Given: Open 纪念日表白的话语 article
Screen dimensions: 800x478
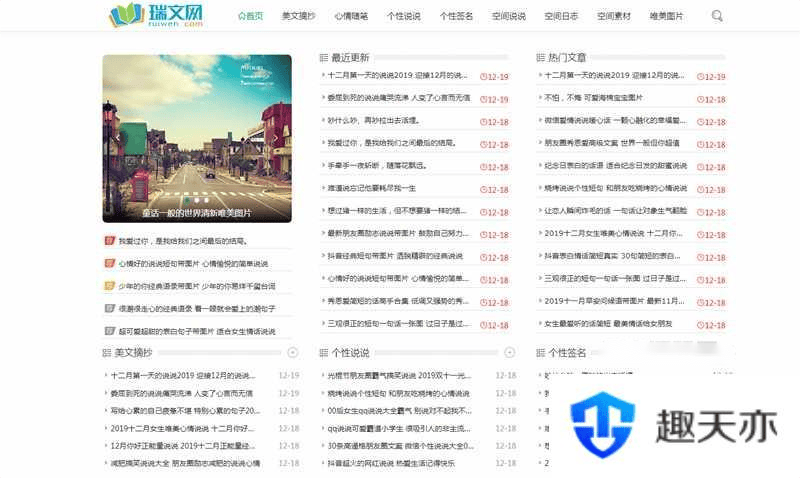Looking at the screenshot, I should (615, 165).
